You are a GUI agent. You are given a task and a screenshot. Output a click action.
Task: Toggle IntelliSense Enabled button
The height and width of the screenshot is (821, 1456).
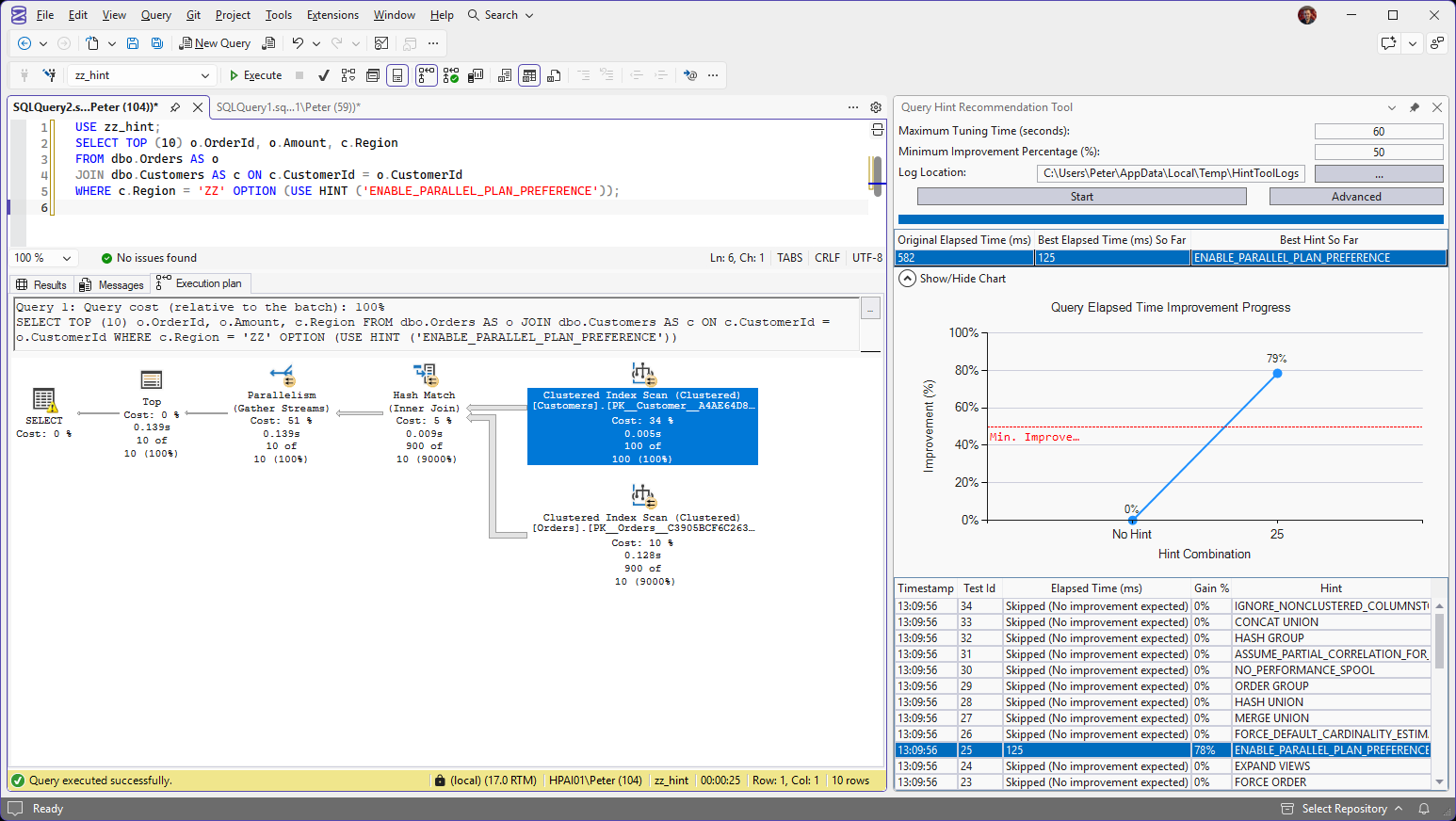tap(398, 75)
